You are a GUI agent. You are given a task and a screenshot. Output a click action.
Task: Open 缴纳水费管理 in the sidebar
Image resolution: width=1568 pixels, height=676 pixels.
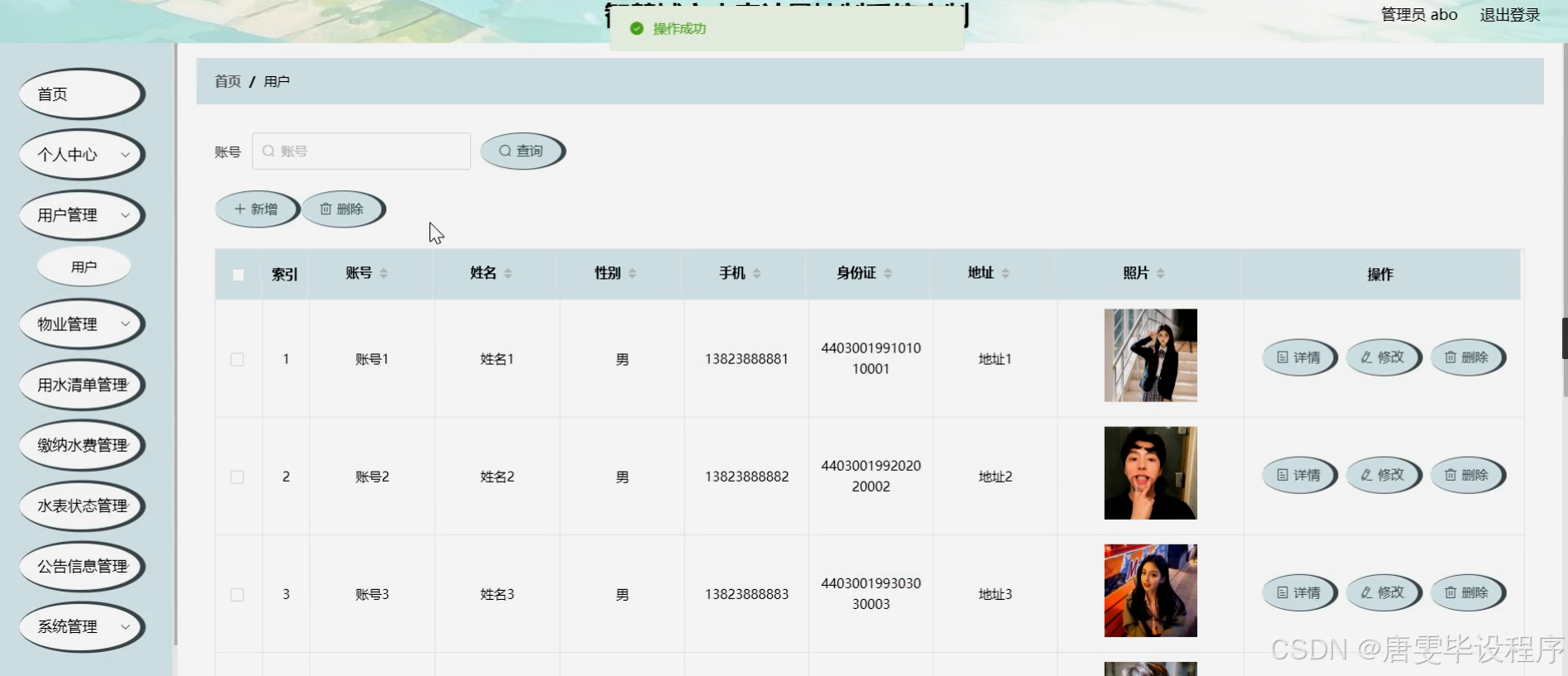click(81, 445)
